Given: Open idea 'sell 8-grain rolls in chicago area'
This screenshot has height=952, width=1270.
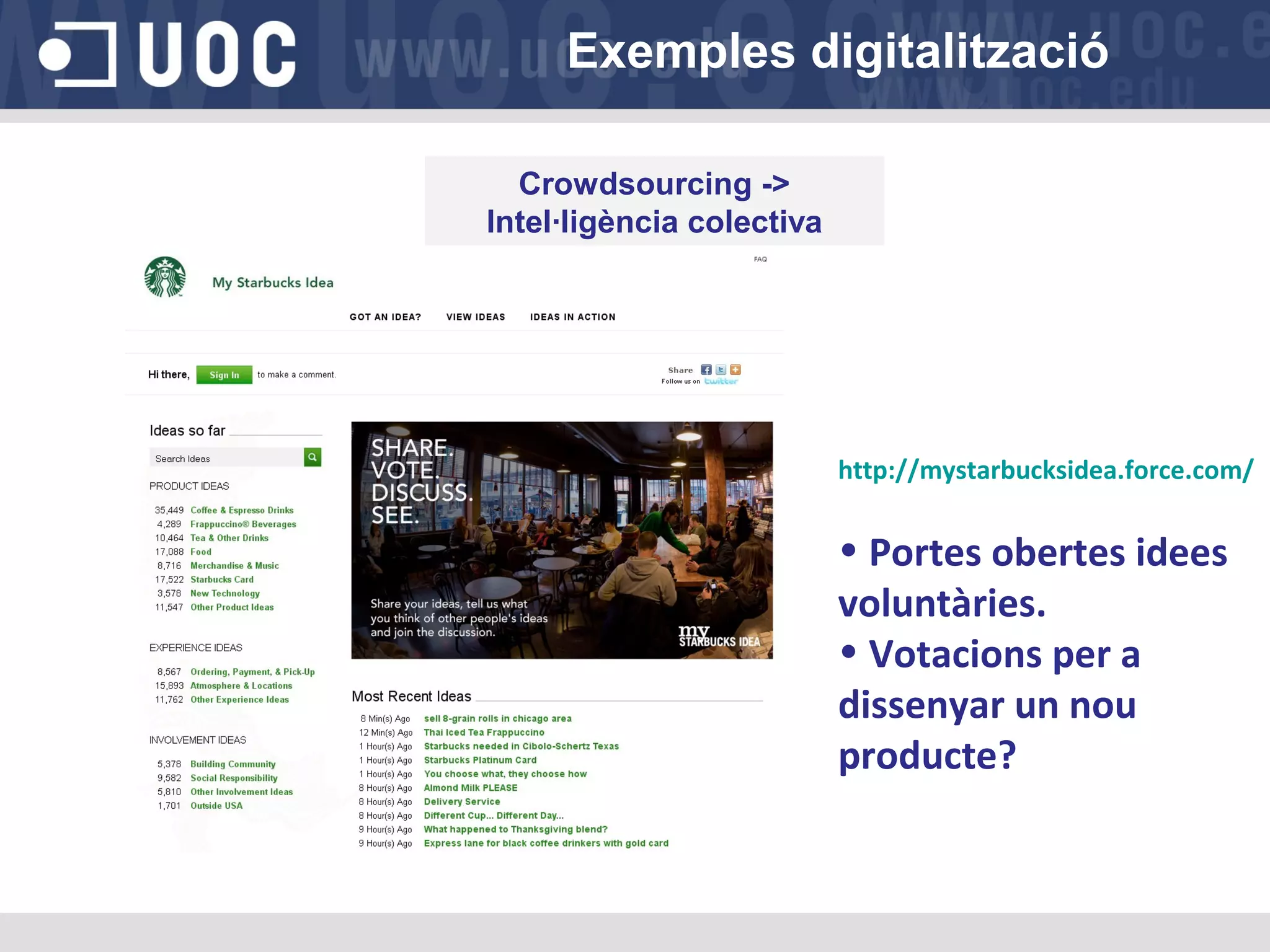Looking at the screenshot, I should [497, 718].
